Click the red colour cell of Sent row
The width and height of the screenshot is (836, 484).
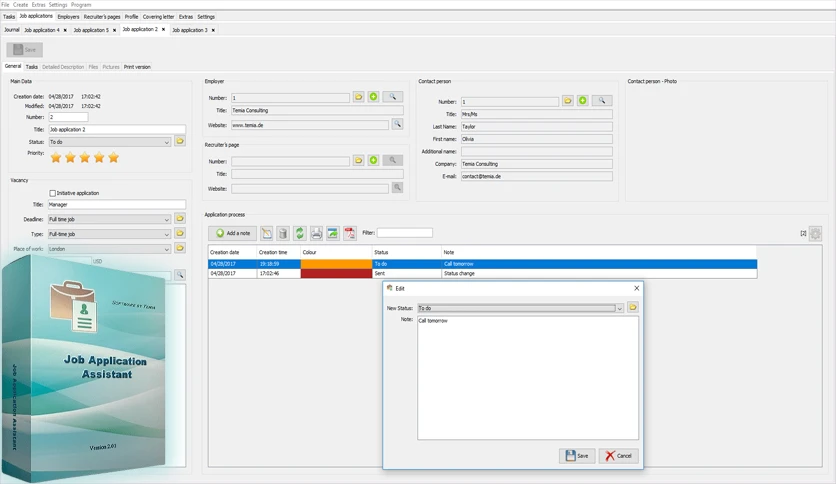(x=336, y=273)
